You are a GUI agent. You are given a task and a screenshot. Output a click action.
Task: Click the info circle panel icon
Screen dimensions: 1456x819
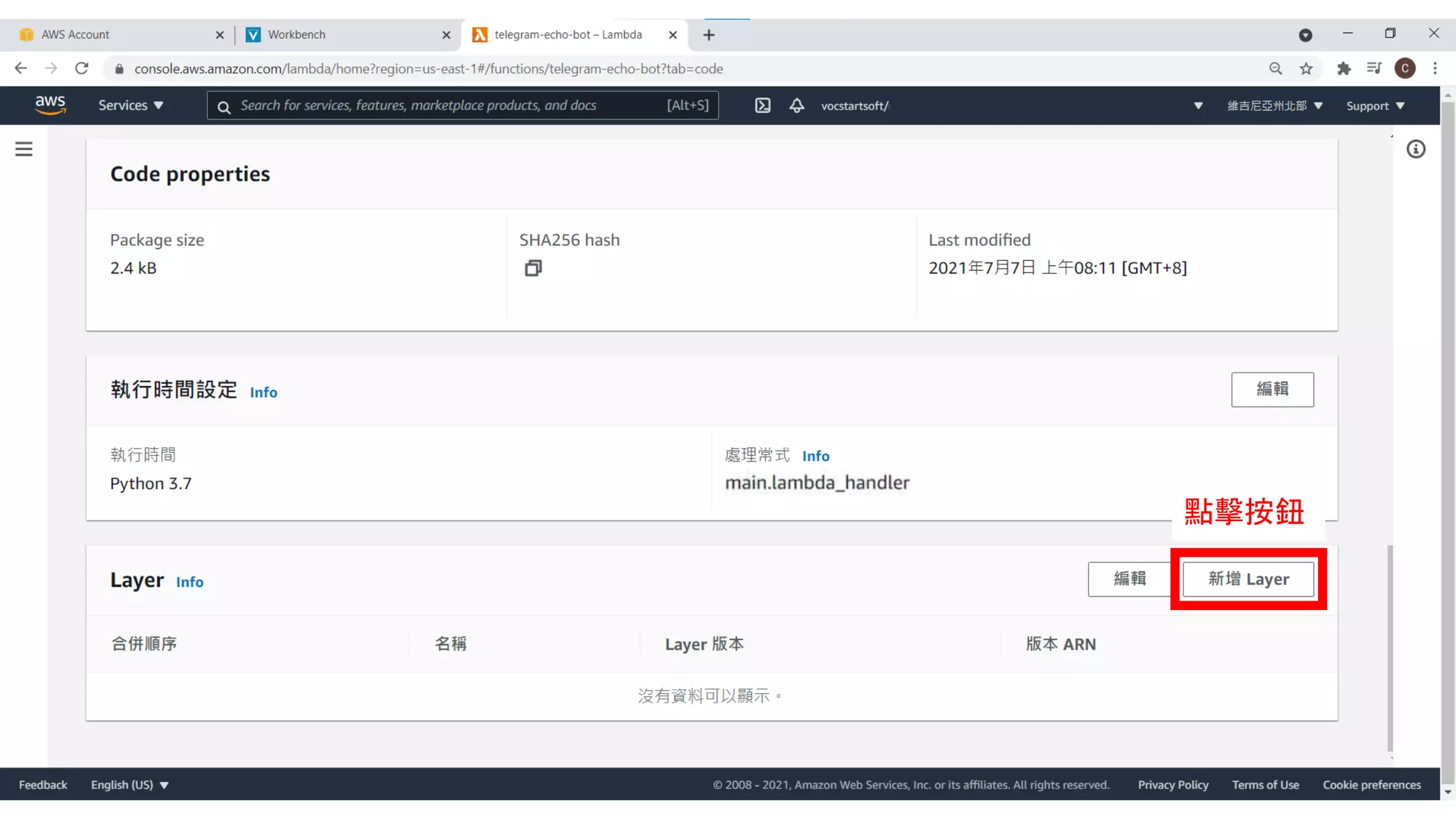(x=1415, y=149)
